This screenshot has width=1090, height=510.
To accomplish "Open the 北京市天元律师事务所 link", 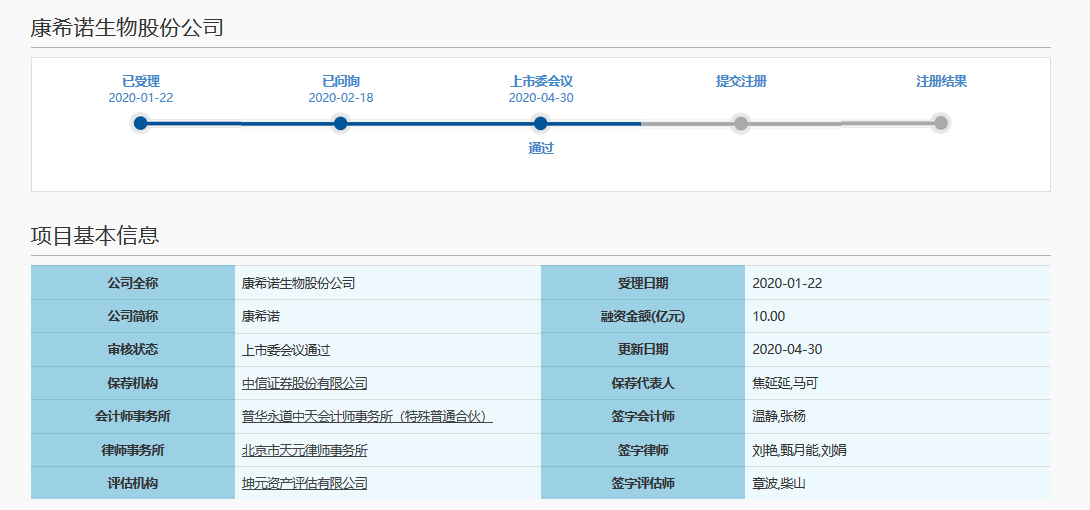I will 304,450.
